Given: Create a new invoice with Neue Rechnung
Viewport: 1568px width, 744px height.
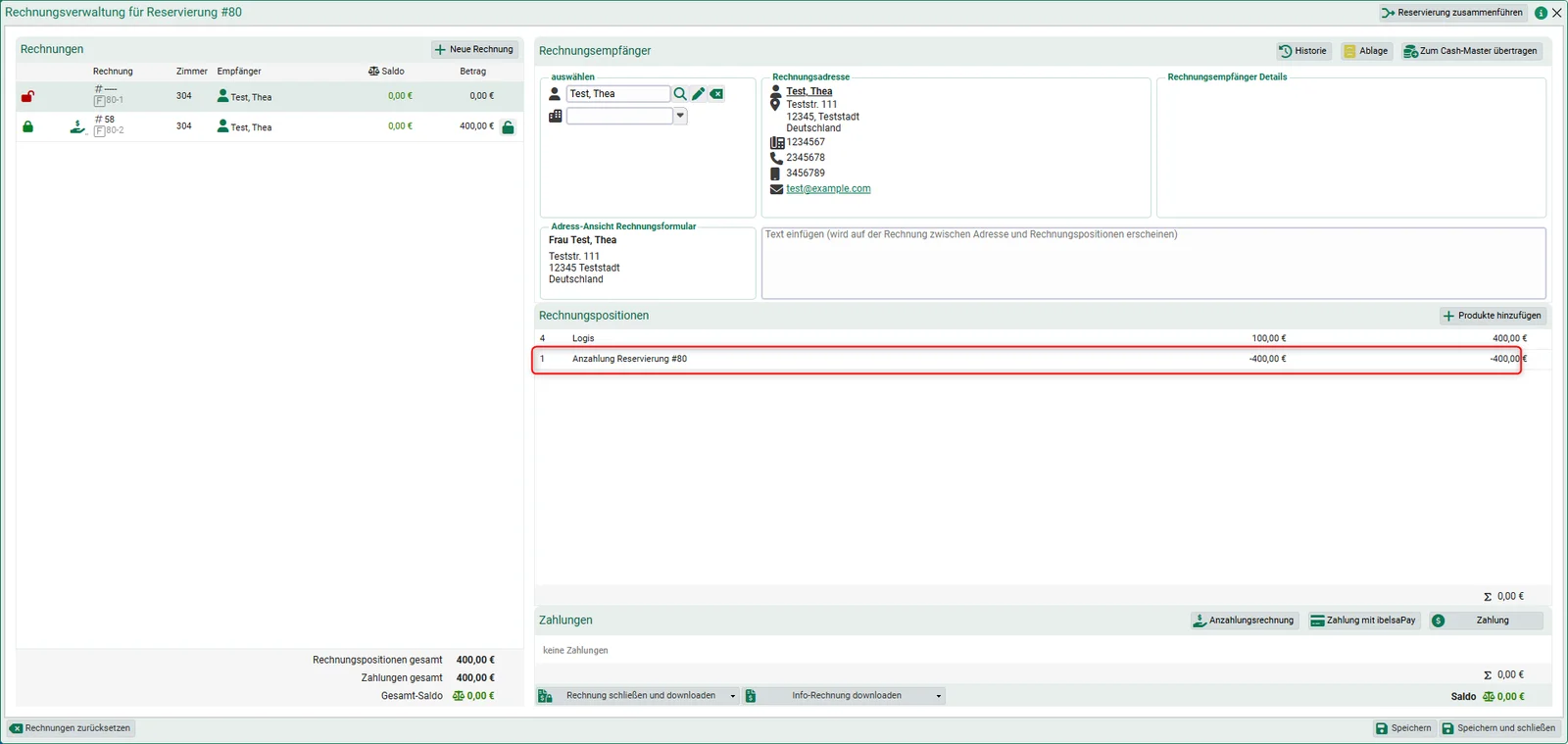Looking at the screenshot, I should [x=474, y=49].
